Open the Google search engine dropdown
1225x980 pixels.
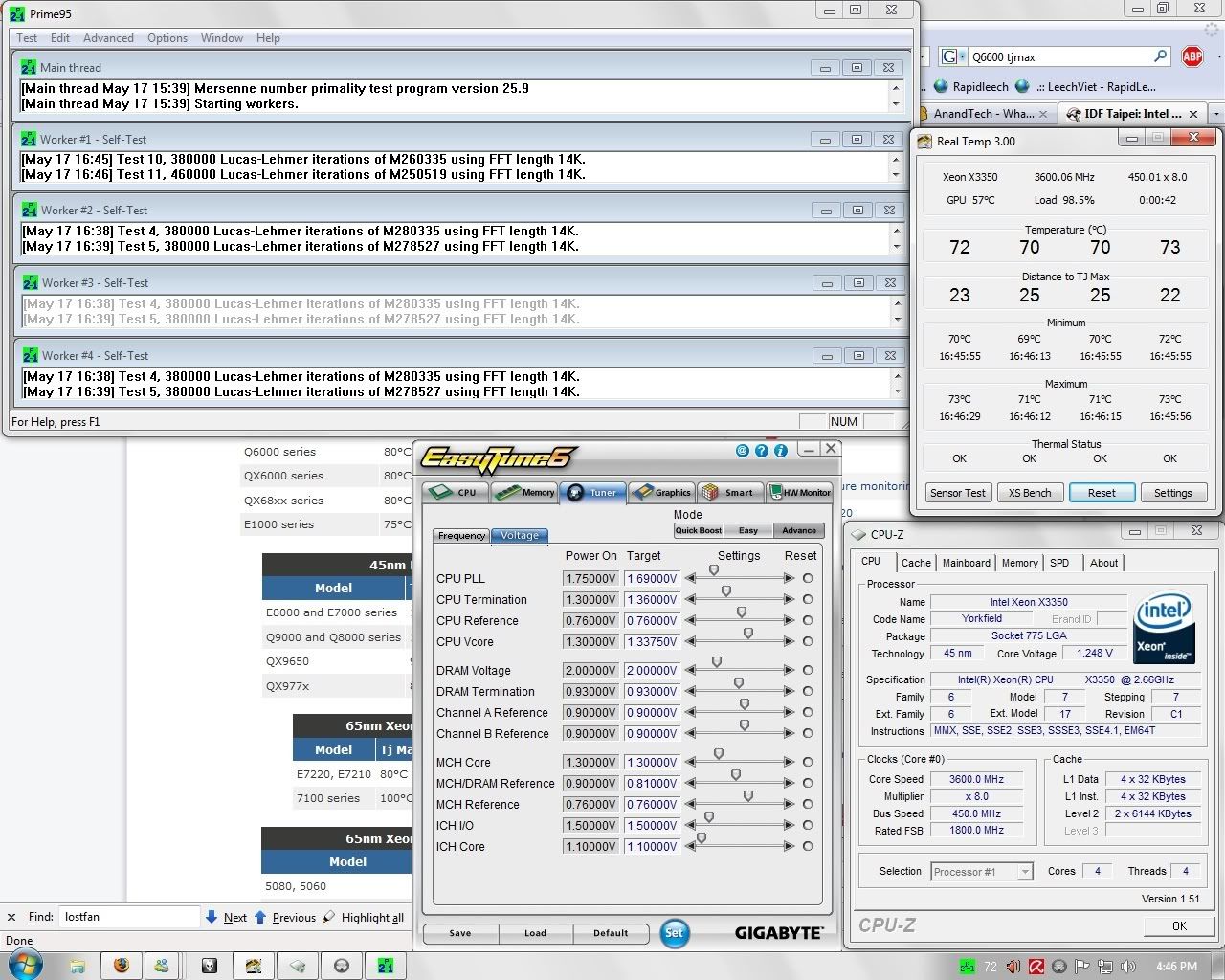pos(953,56)
